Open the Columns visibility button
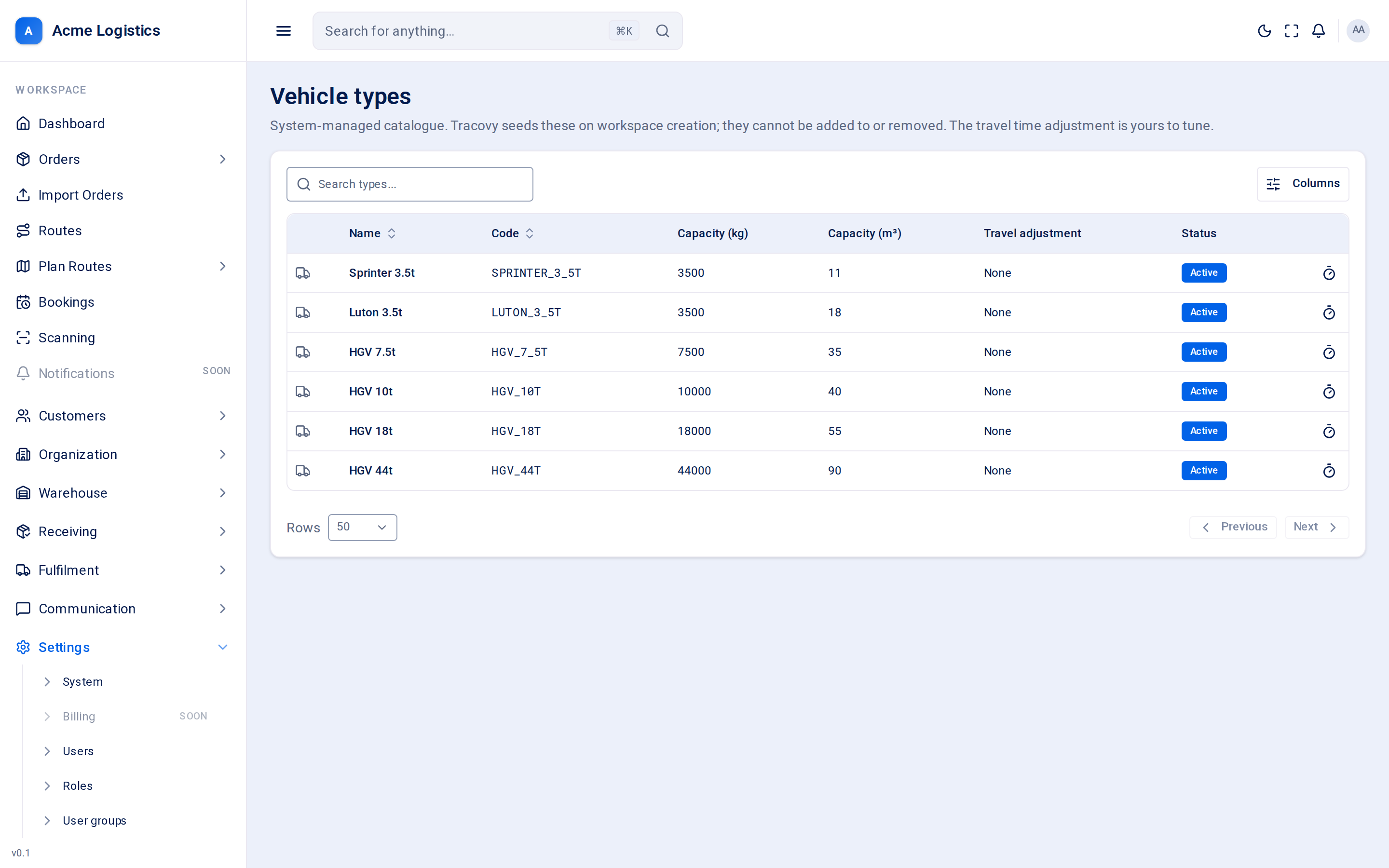1389x868 pixels. coord(1302,184)
